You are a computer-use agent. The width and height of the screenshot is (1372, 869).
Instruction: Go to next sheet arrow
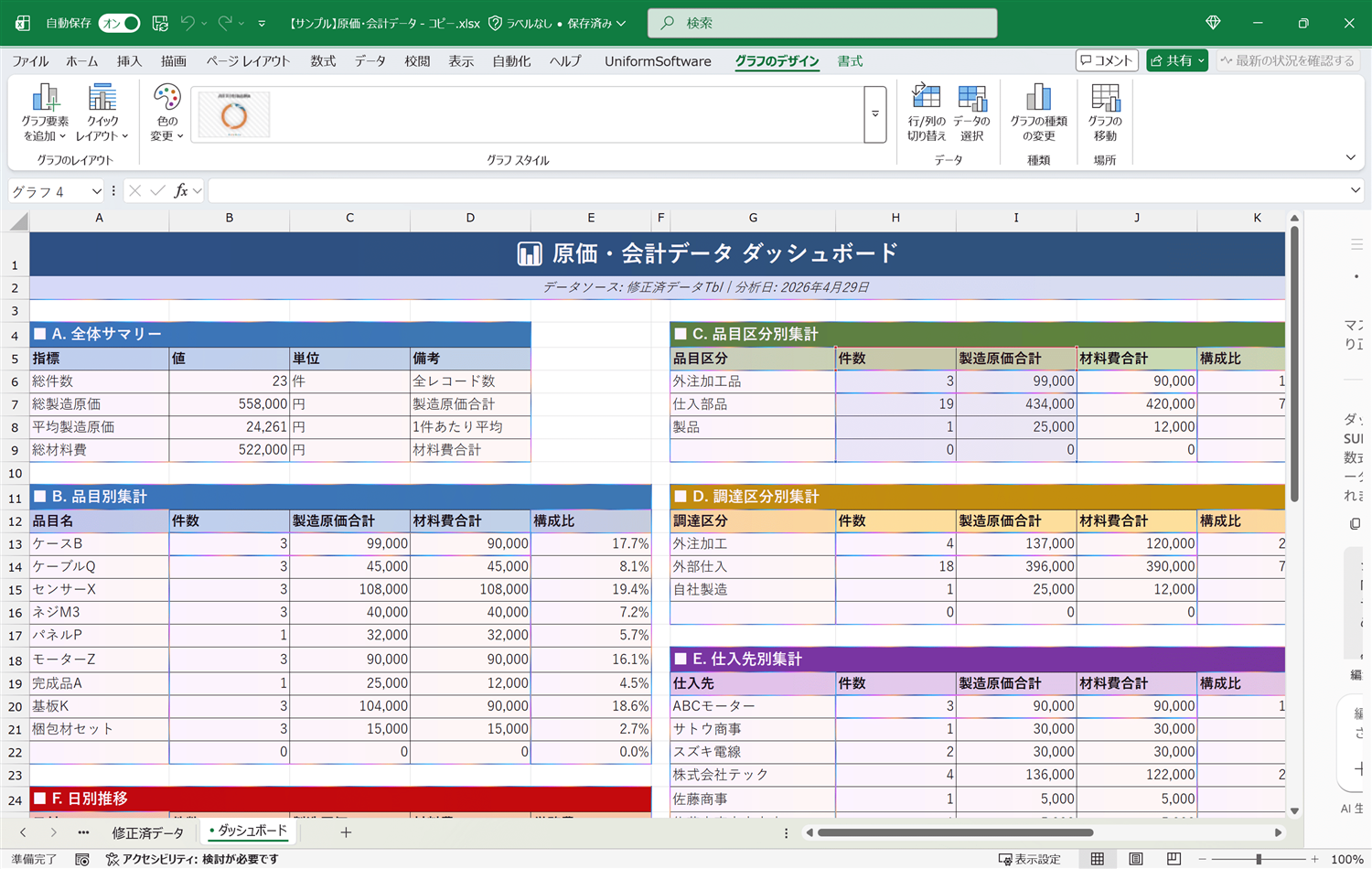click(54, 832)
